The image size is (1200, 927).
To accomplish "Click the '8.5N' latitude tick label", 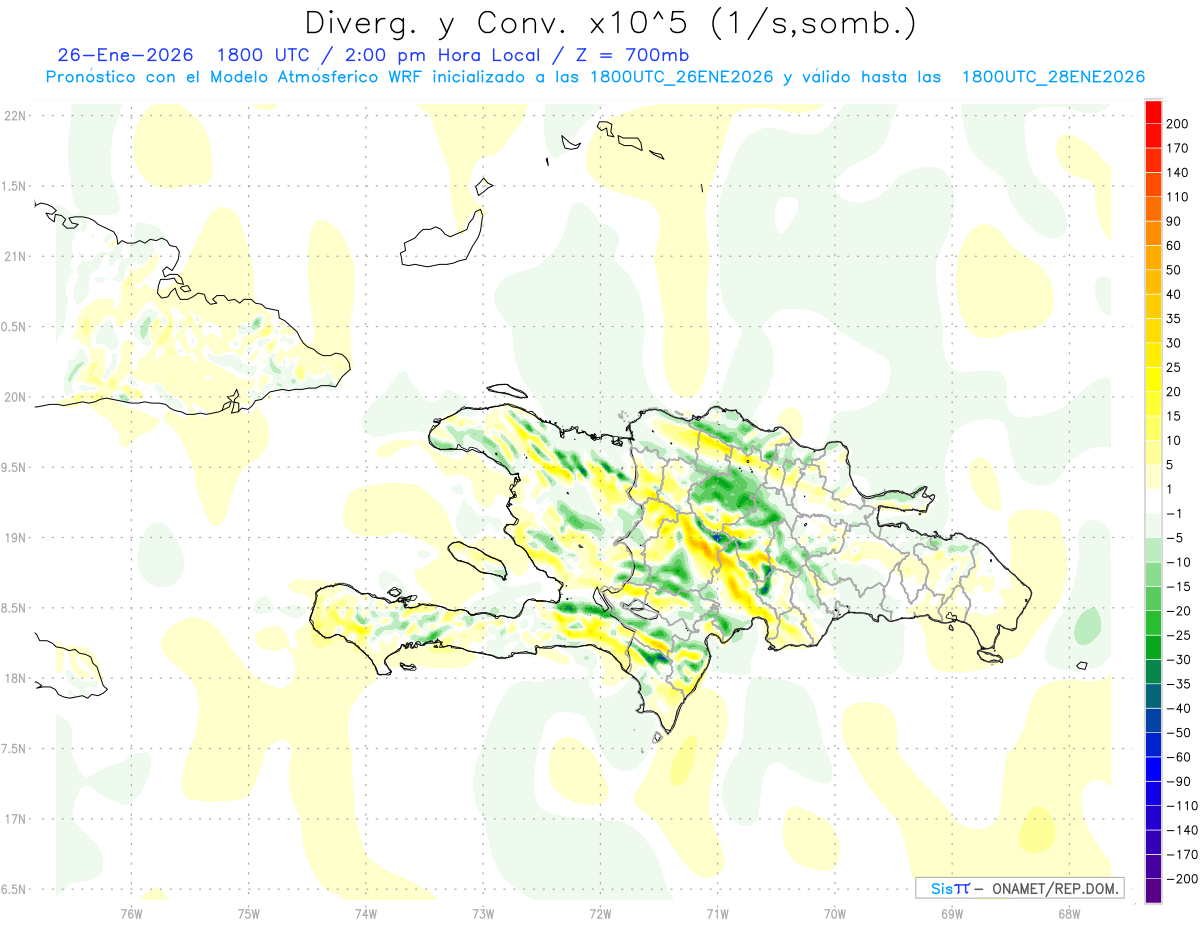I will point(14,608).
